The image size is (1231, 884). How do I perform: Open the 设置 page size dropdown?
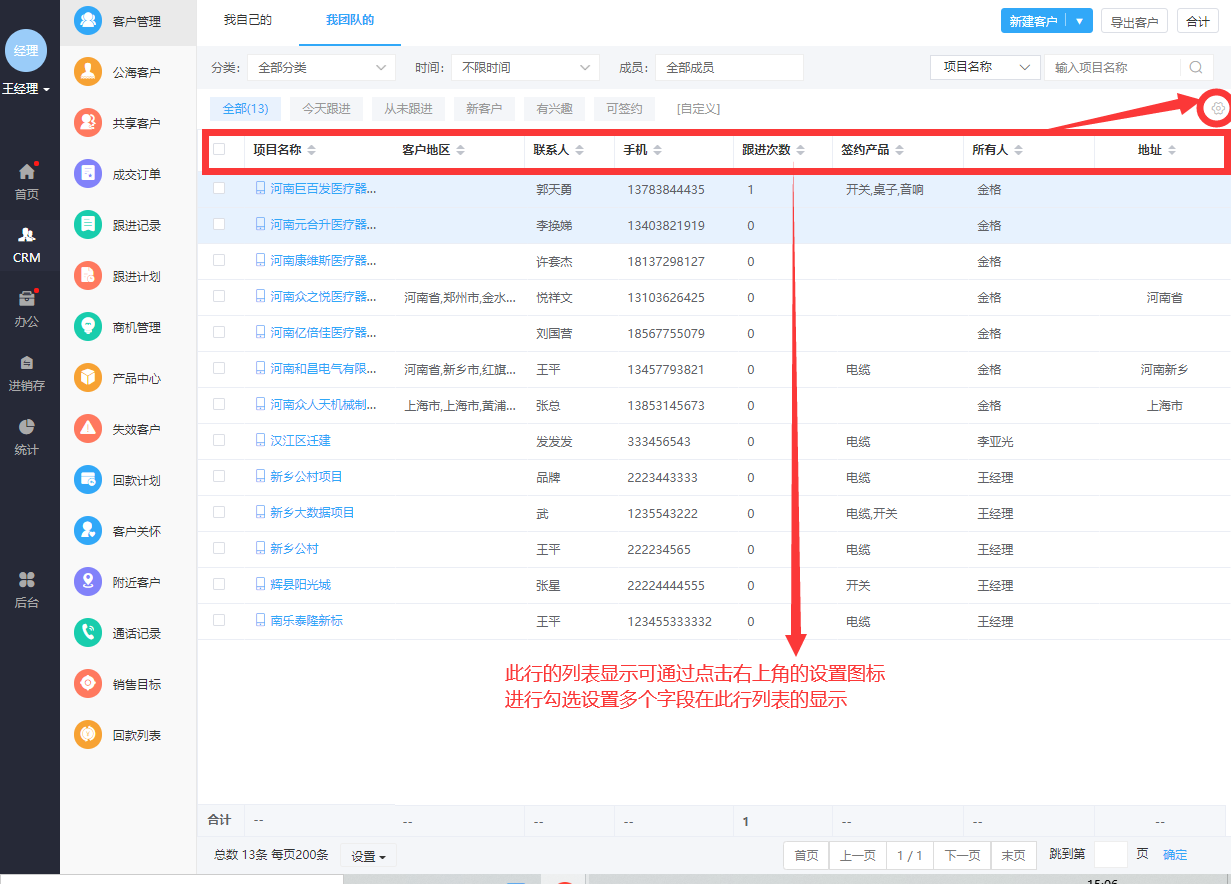[x=369, y=856]
